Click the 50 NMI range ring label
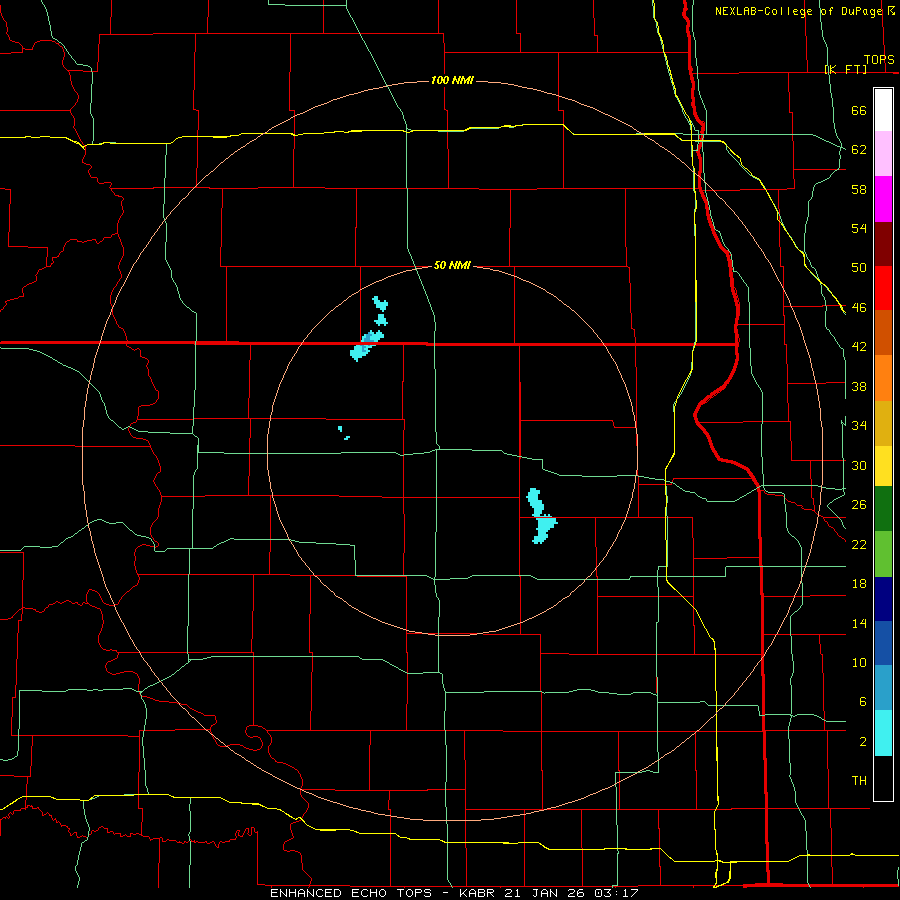The image size is (900, 900). [452, 265]
